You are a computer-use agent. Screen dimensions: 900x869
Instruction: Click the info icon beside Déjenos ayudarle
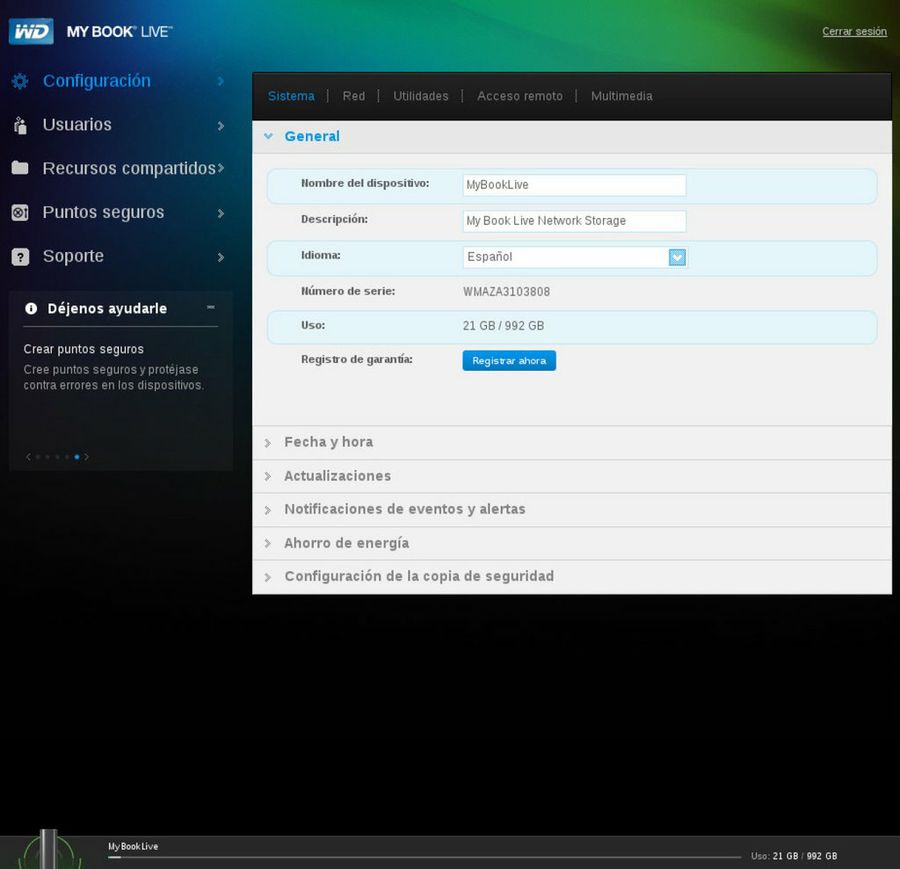[x=31, y=309]
